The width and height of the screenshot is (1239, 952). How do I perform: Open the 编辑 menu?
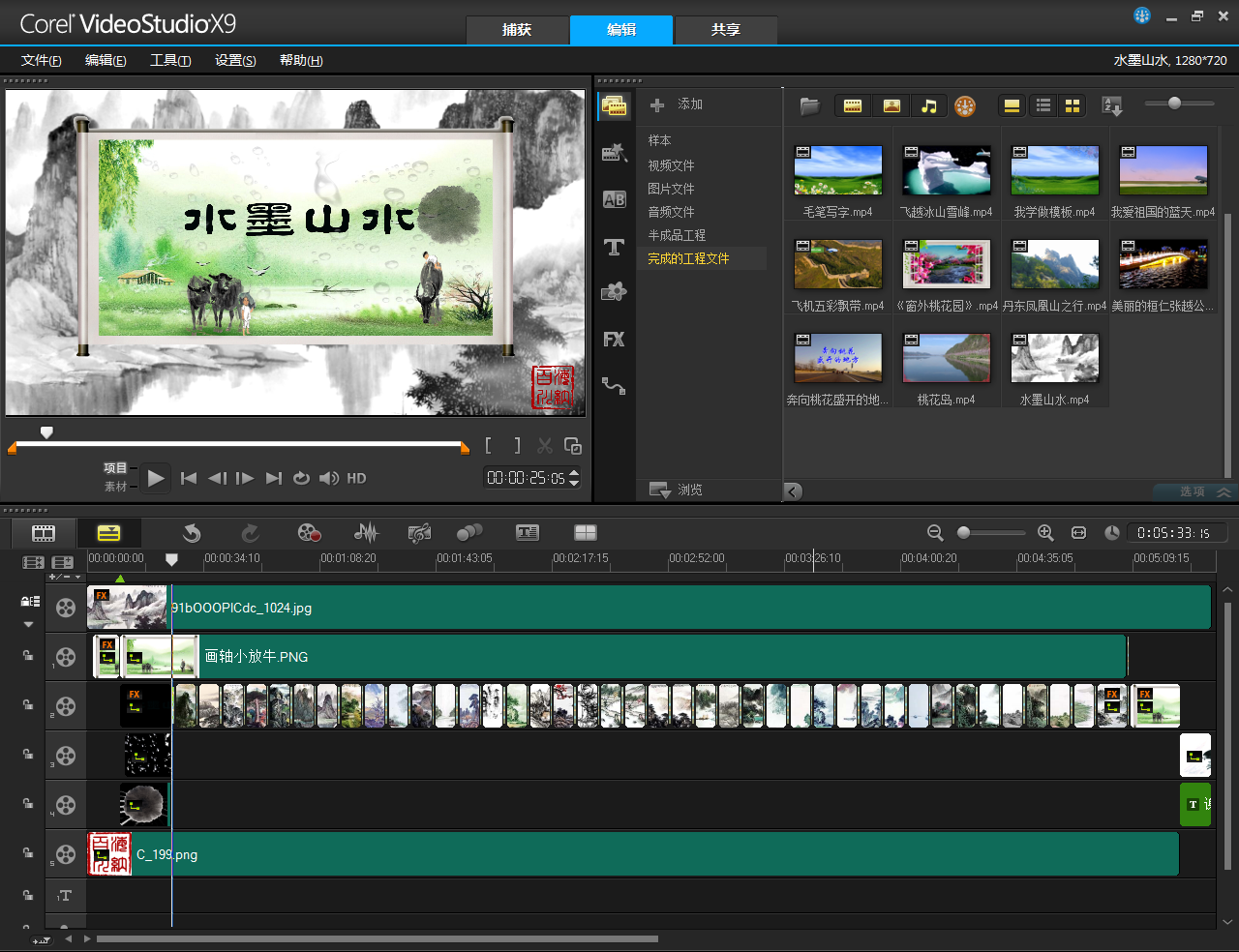106,60
